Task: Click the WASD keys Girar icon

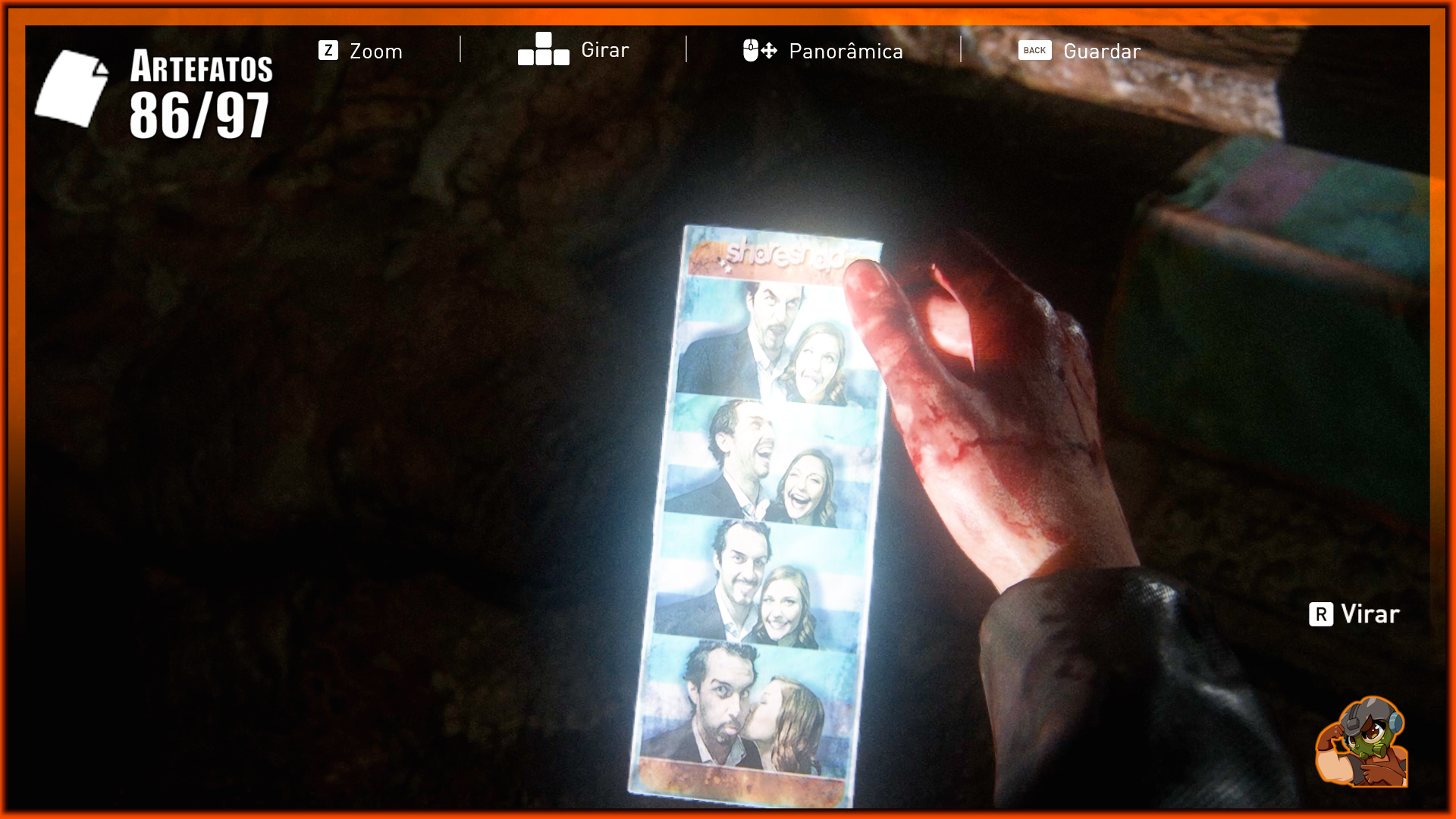Action: click(x=543, y=49)
